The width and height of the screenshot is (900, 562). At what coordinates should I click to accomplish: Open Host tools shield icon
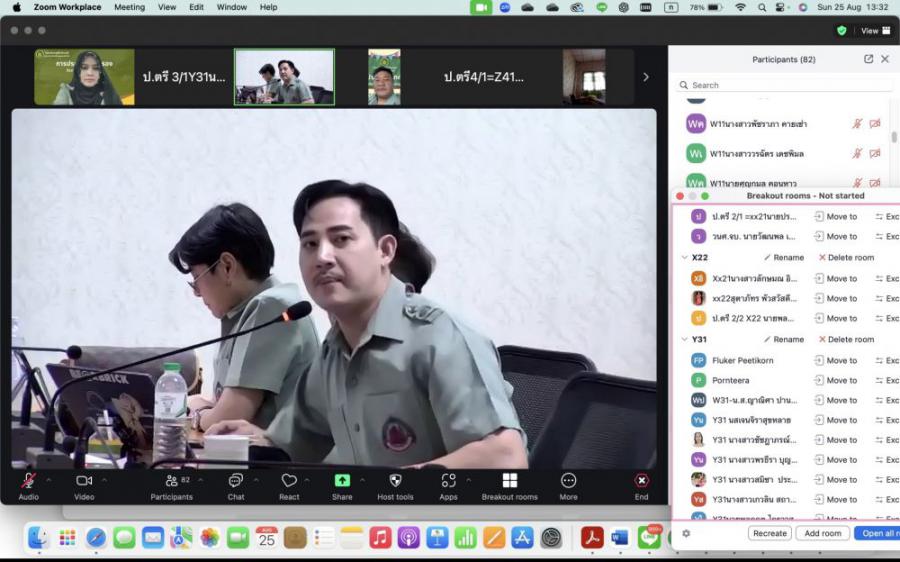(x=395, y=481)
